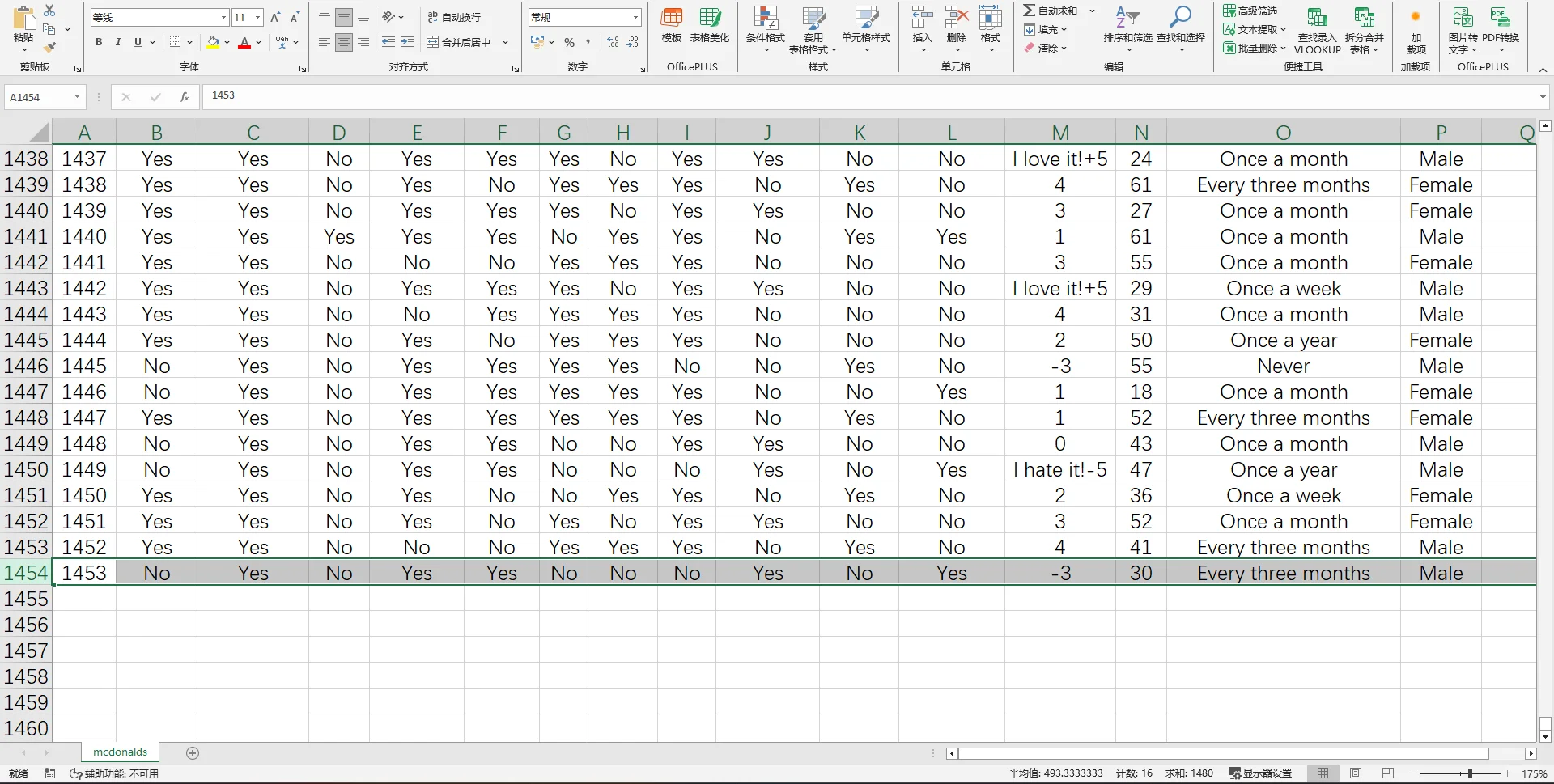Screen dimensions: 1554x784
Task: Select the mcdonalds sheet tab
Action: [121, 752]
